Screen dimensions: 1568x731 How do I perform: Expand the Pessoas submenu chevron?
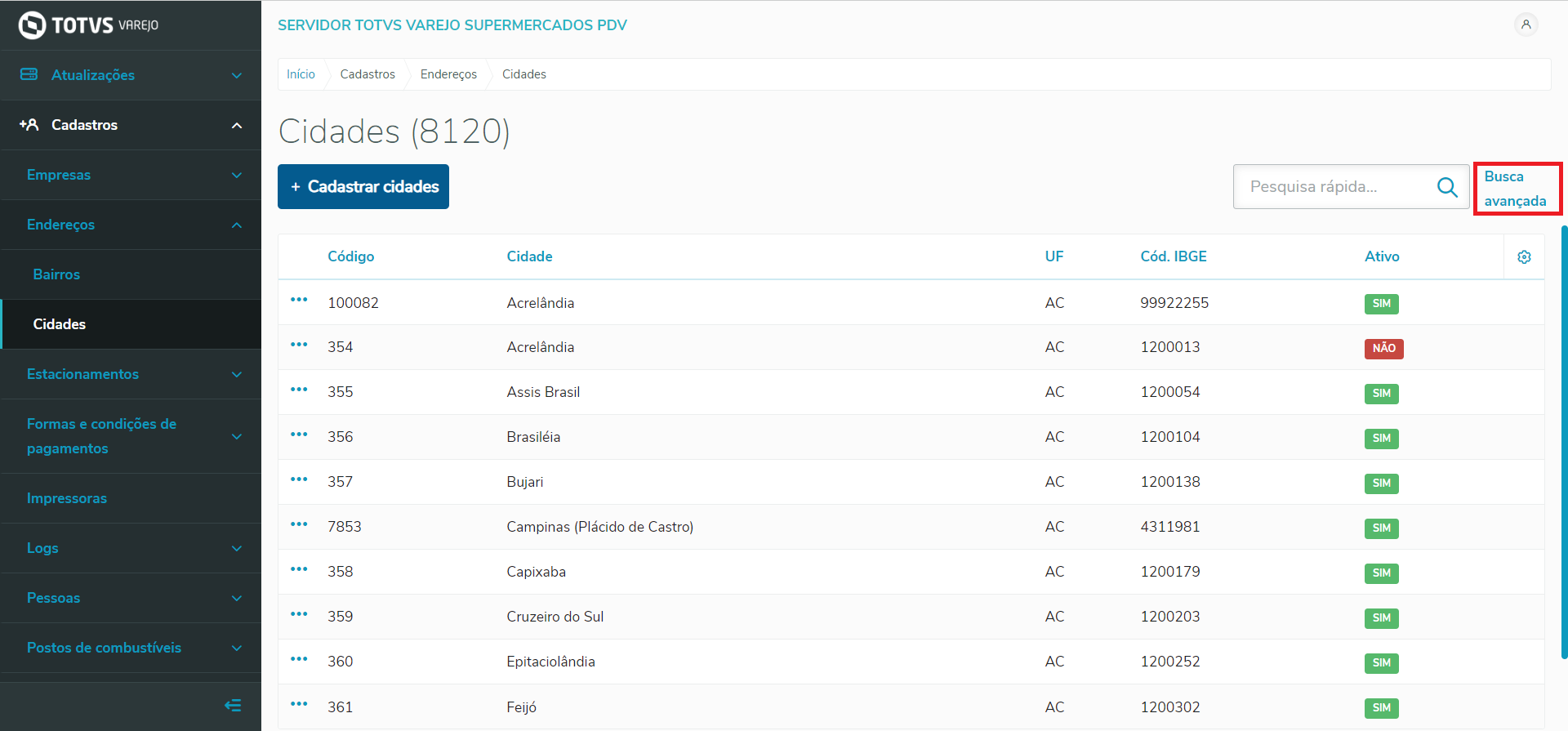237,599
